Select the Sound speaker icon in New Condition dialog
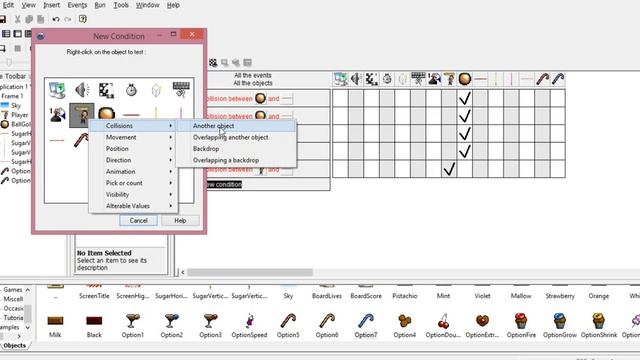Image resolution: width=640 pixels, height=360 pixels. tap(82, 90)
